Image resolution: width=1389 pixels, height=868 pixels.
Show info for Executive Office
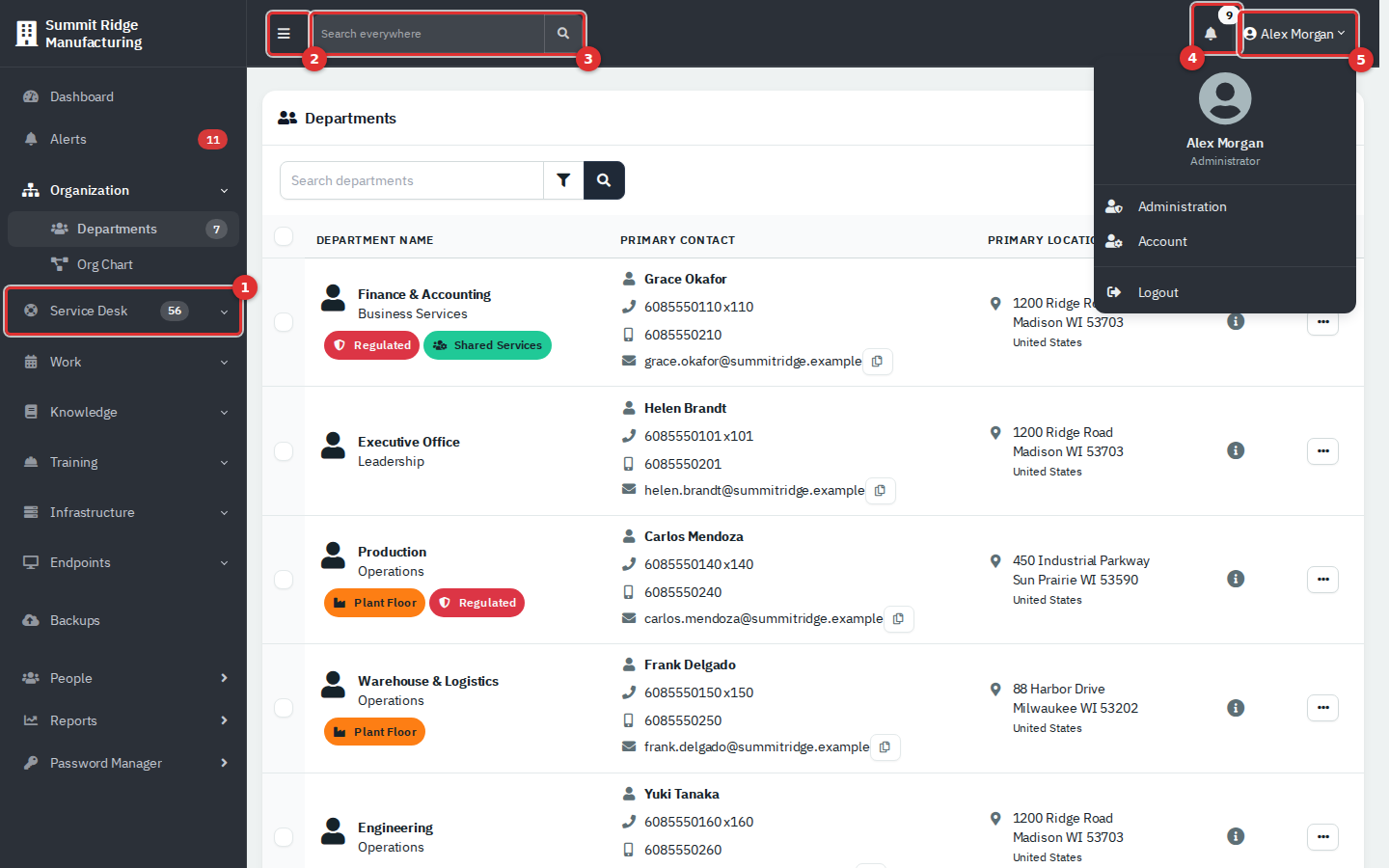coord(1236,450)
